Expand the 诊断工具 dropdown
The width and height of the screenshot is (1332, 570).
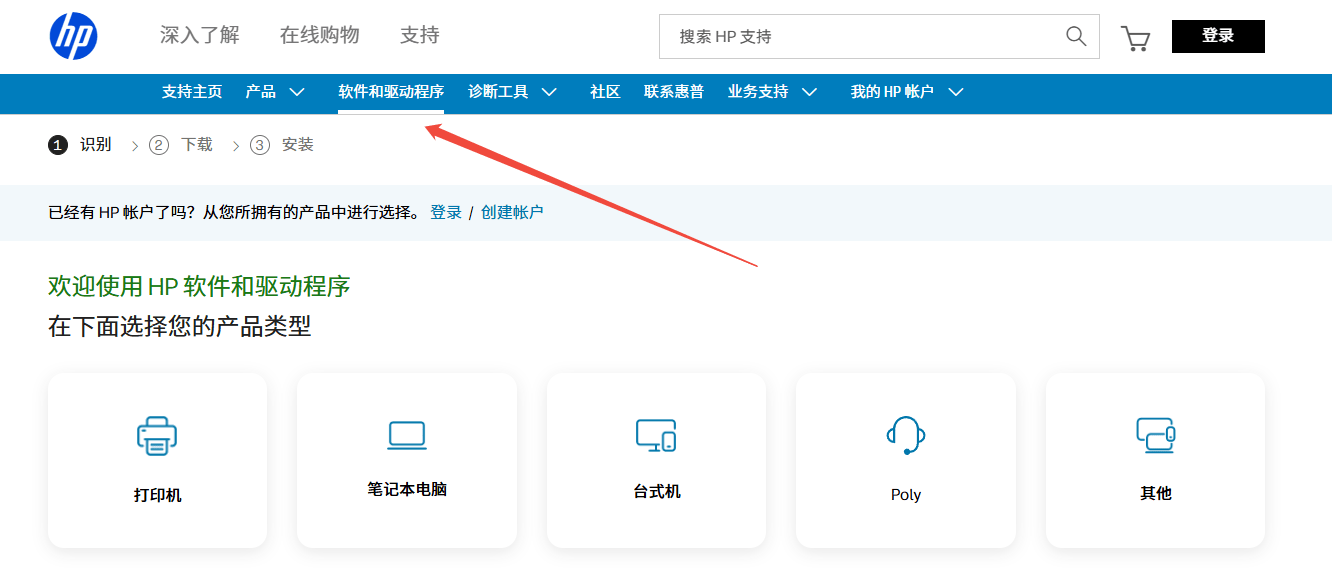click(549, 92)
